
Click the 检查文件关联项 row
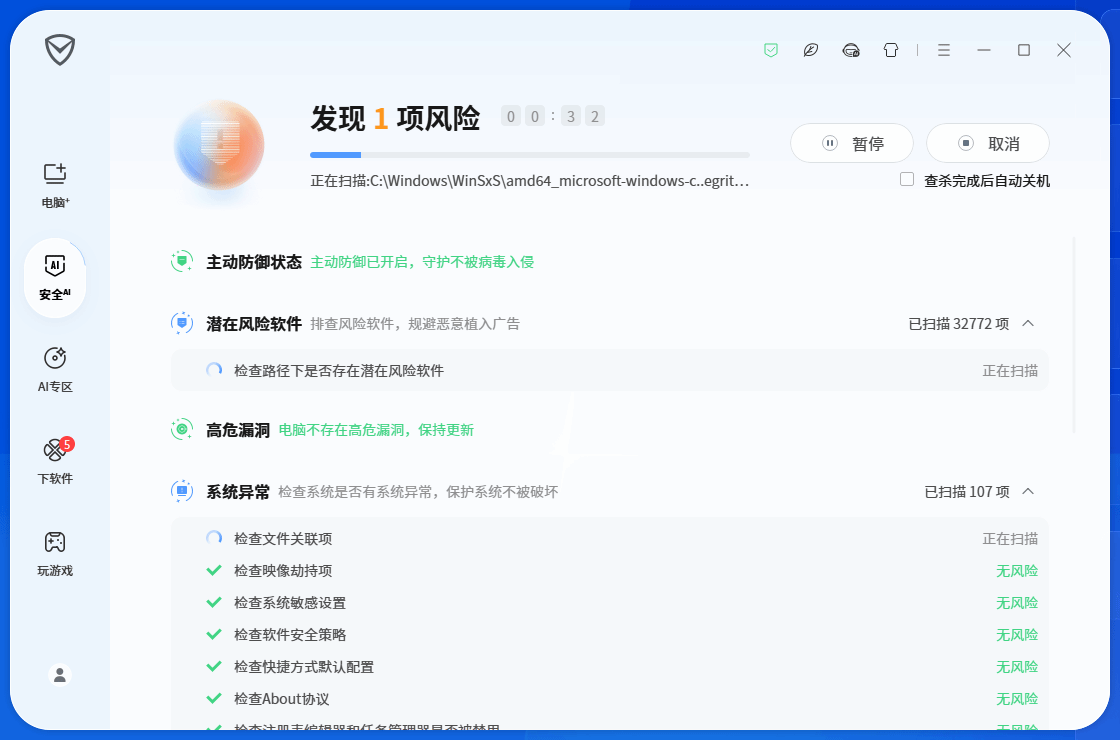(x=610, y=539)
